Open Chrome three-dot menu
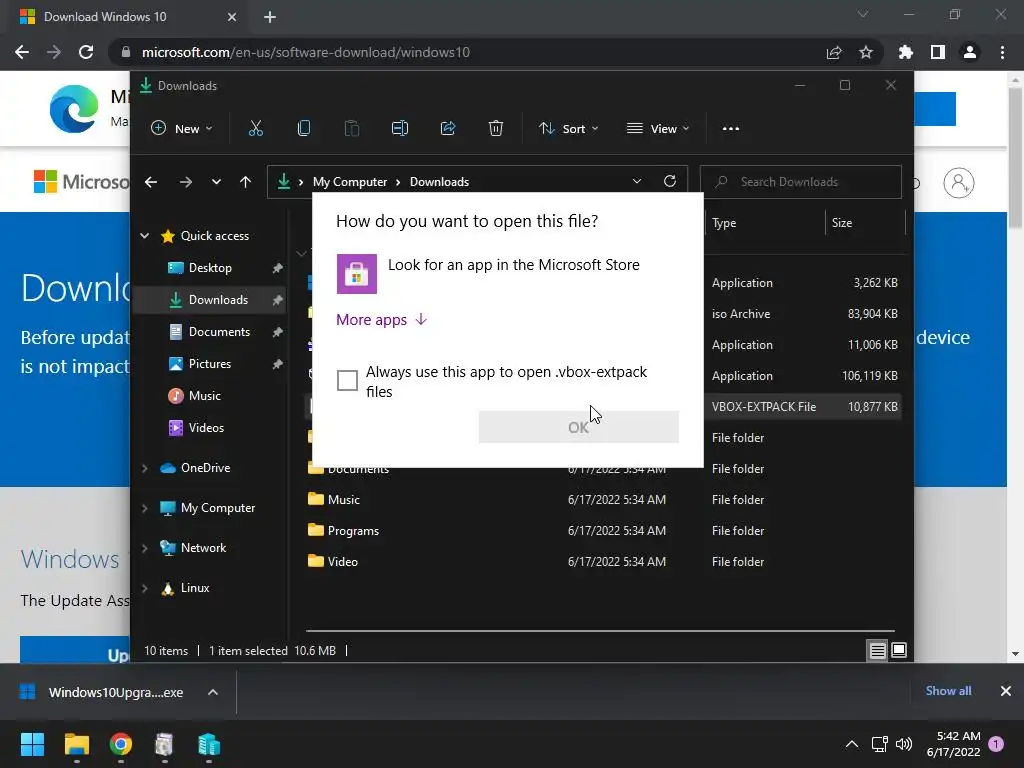1024x768 pixels. coord(1002,52)
